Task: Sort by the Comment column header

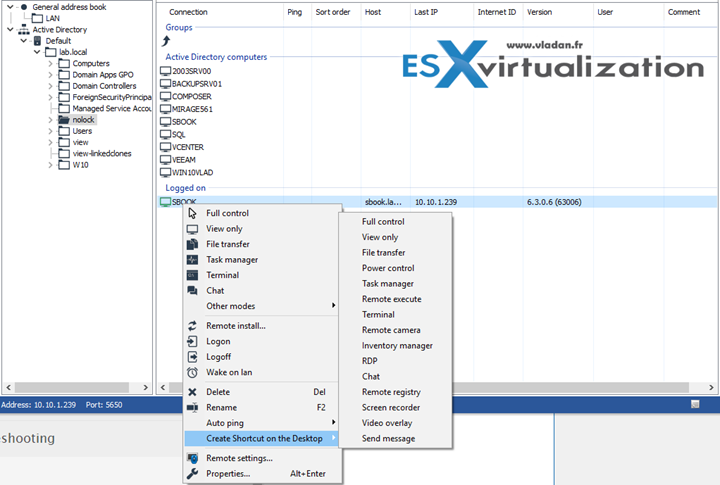Action: tap(684, 12)
